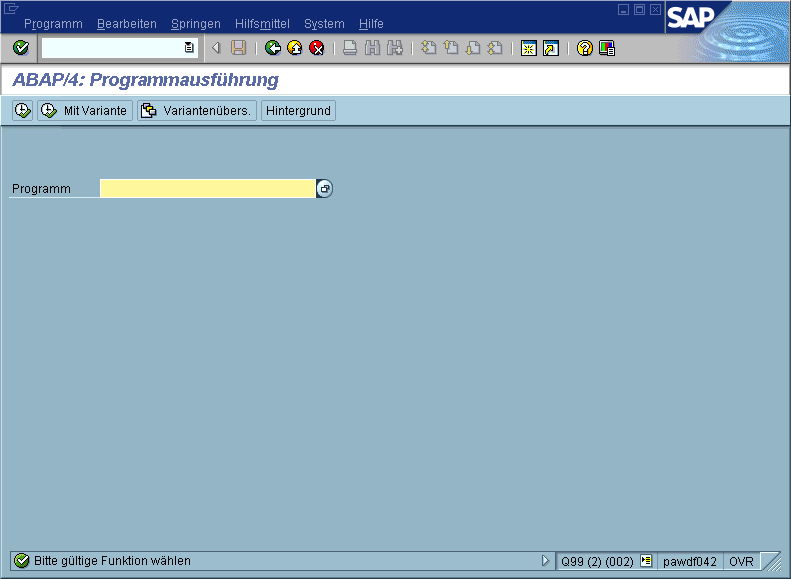Viewport: 791px width, 579px height.
Task: Click the Customize local layout icon
Action: (x=607, y=48)
